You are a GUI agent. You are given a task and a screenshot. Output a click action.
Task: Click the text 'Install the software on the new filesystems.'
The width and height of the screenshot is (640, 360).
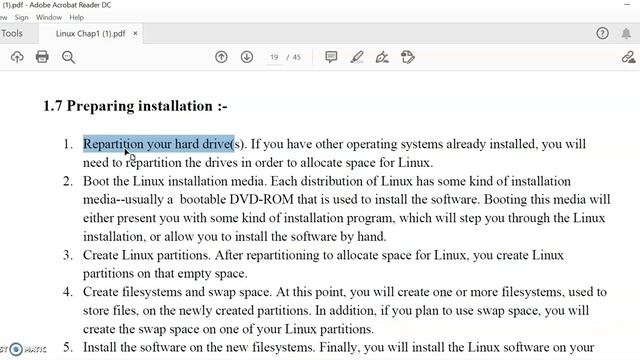[199, 347]
